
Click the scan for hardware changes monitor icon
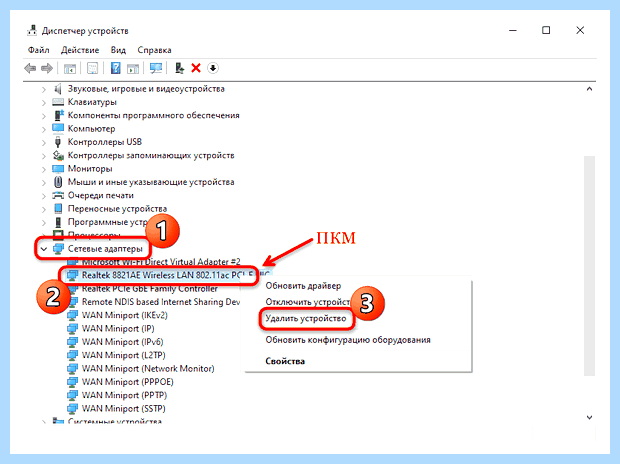[156, 68]
